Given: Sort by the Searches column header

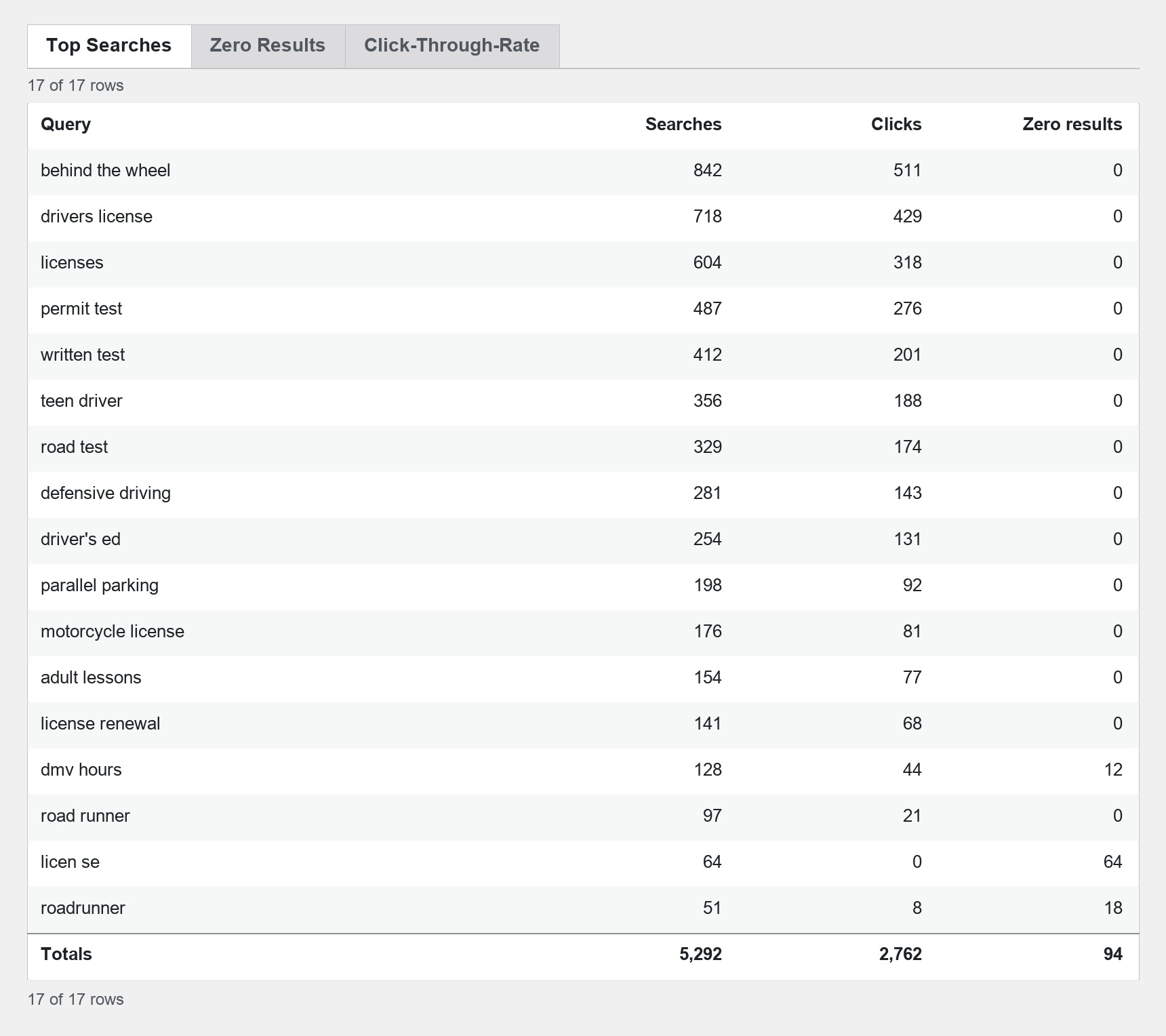Looking at the screenshot, I should pos(683,125).
